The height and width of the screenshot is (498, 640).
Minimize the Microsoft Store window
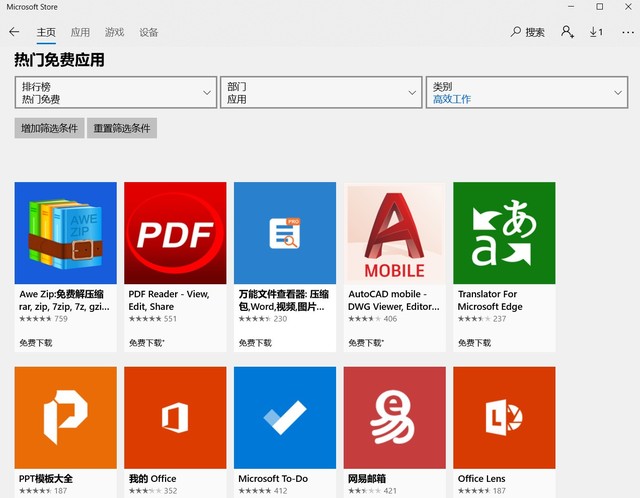[x=571, y=7]
